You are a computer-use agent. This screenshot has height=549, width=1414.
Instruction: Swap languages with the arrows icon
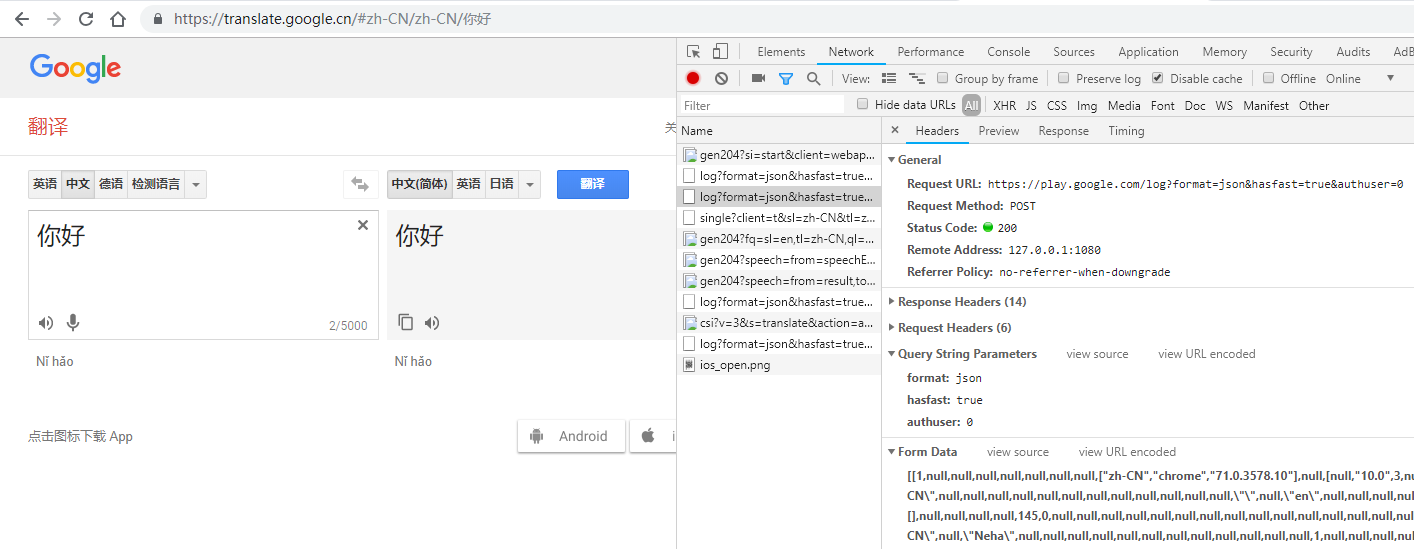coord(360,184)
